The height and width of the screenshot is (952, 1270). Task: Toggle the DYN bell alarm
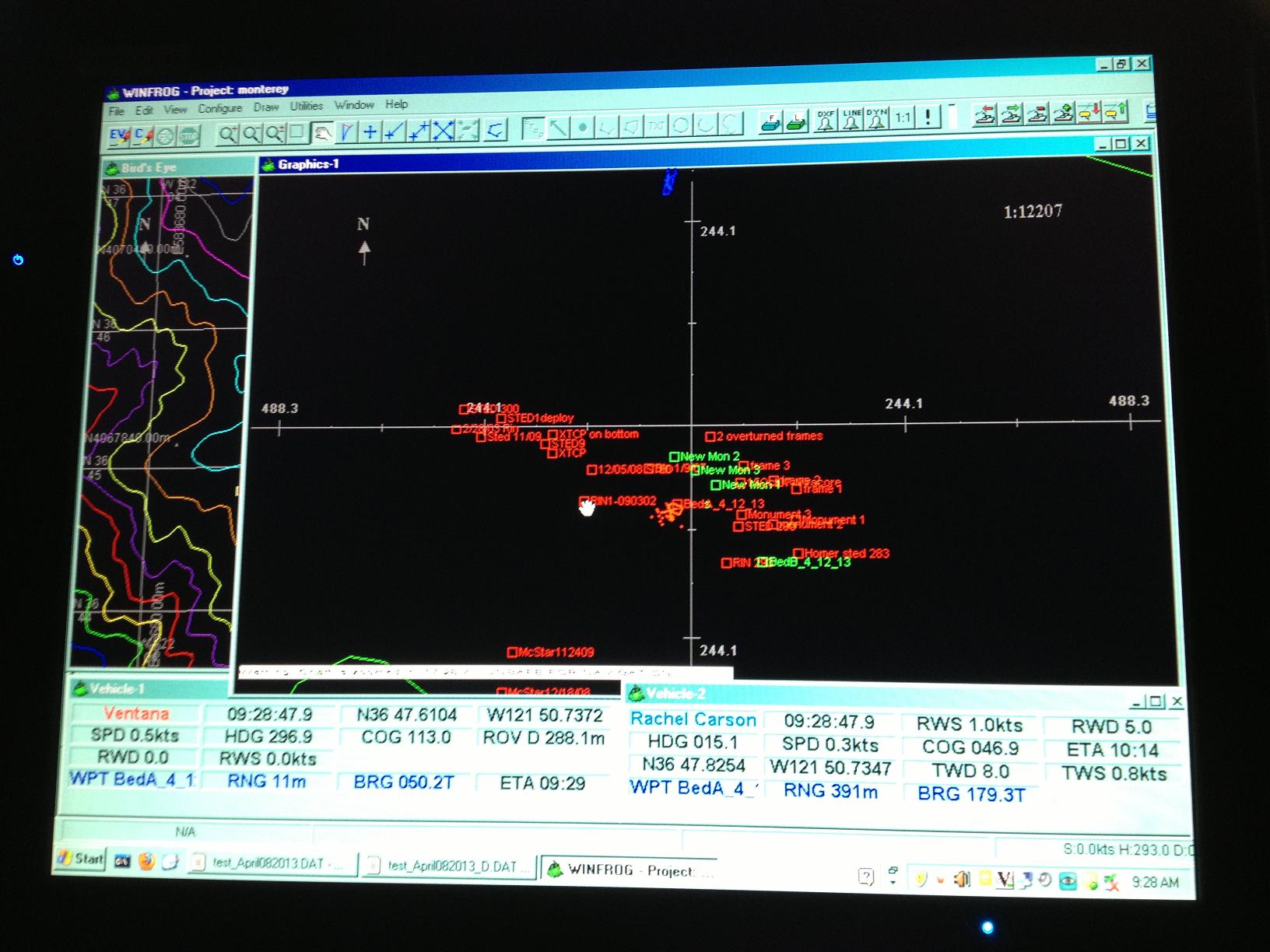pyautogui.click(x=876, y=119)
